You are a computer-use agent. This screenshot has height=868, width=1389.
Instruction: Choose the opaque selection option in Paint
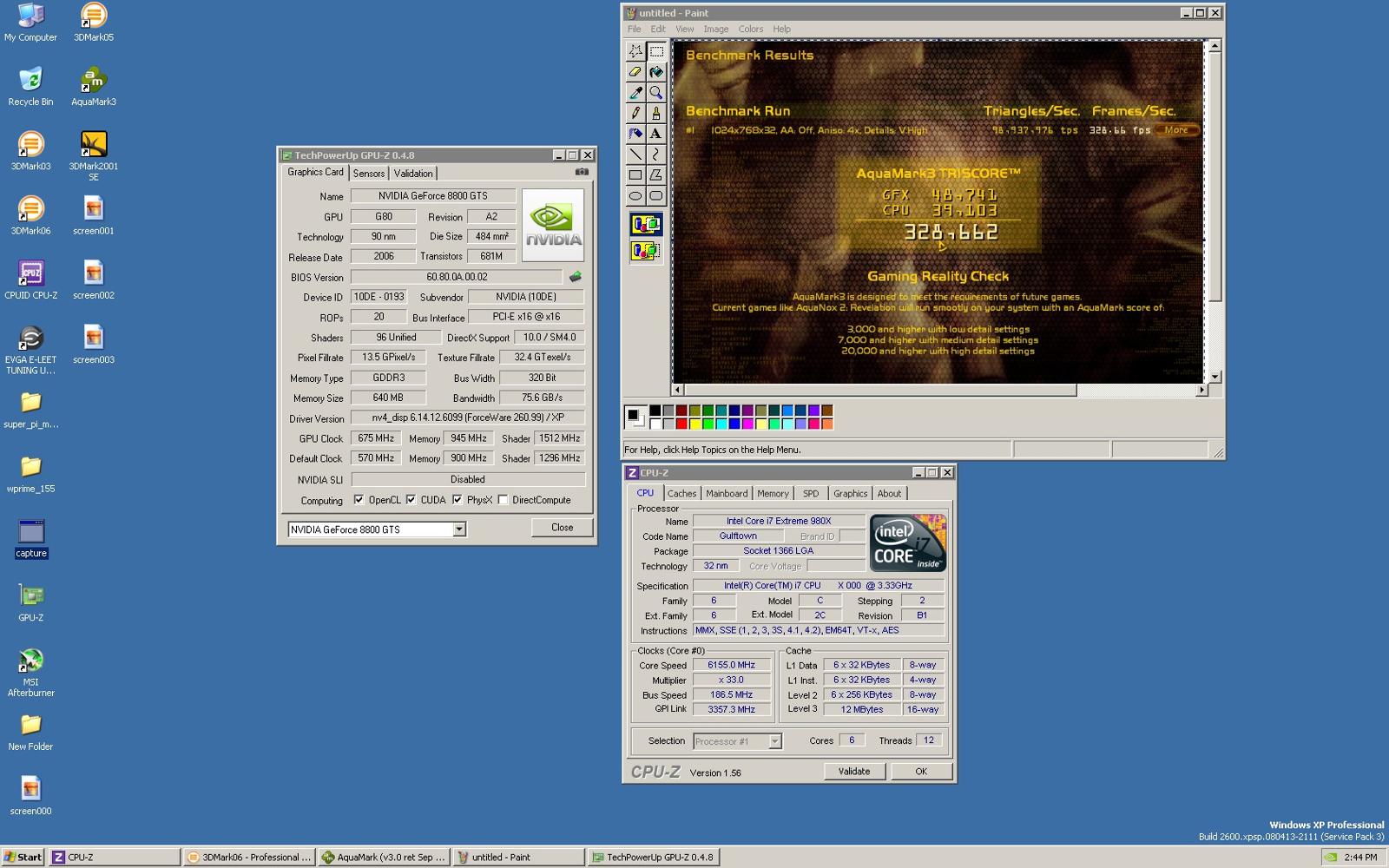(x=646, y=225)
